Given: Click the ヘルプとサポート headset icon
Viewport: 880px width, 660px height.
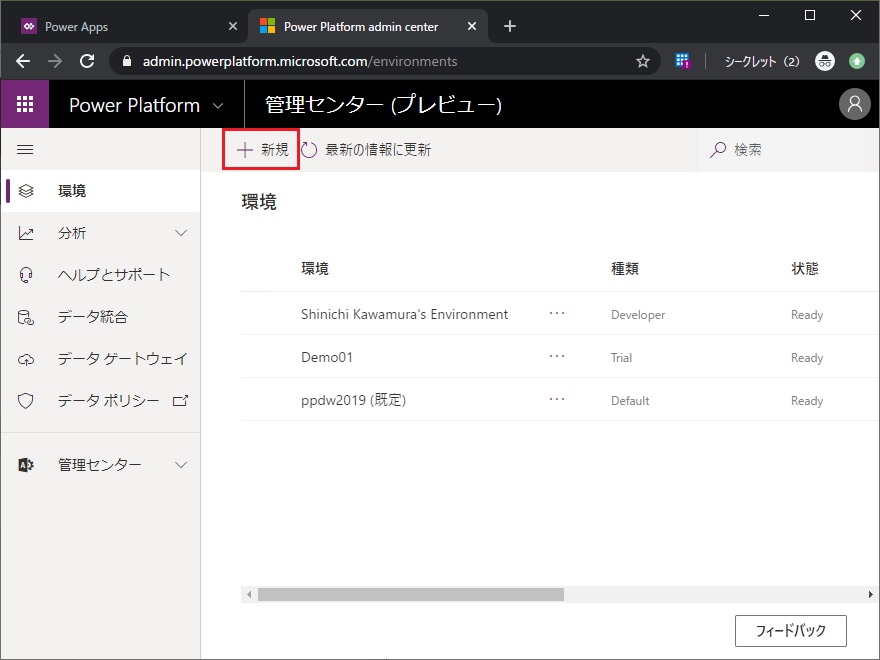Looking at the screenshot, I should (x=26, y=275).
